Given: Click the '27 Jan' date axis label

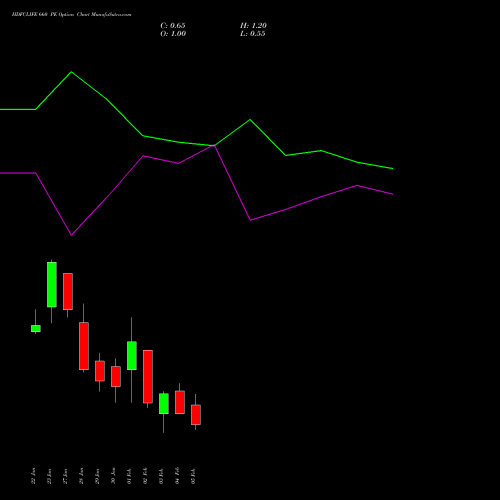Looking at the screenshot, I should (x=65, y=476).
